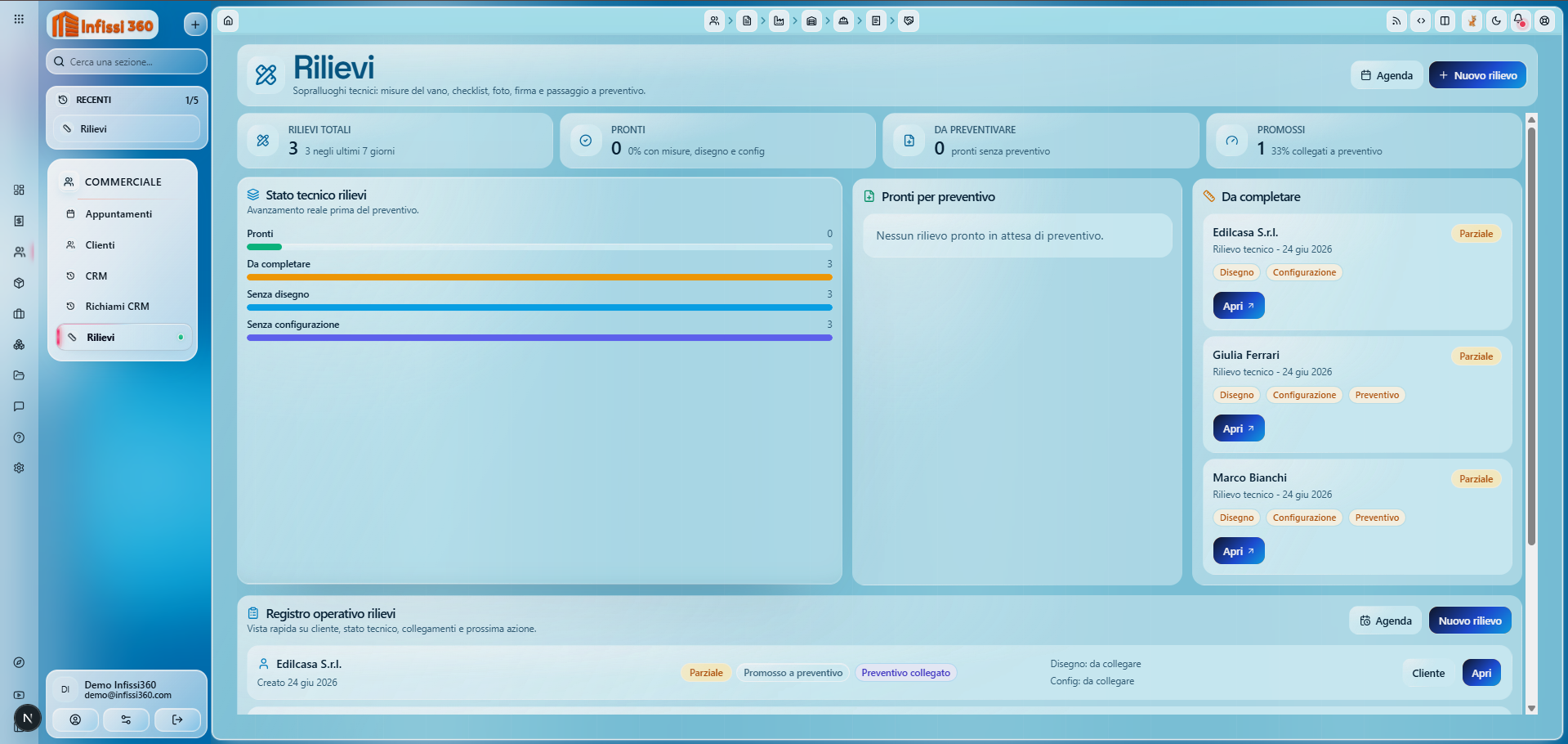Click the hard-hat workflow step icon
The height and width of the screenshot is (744, 1568).
pos(843,21)
